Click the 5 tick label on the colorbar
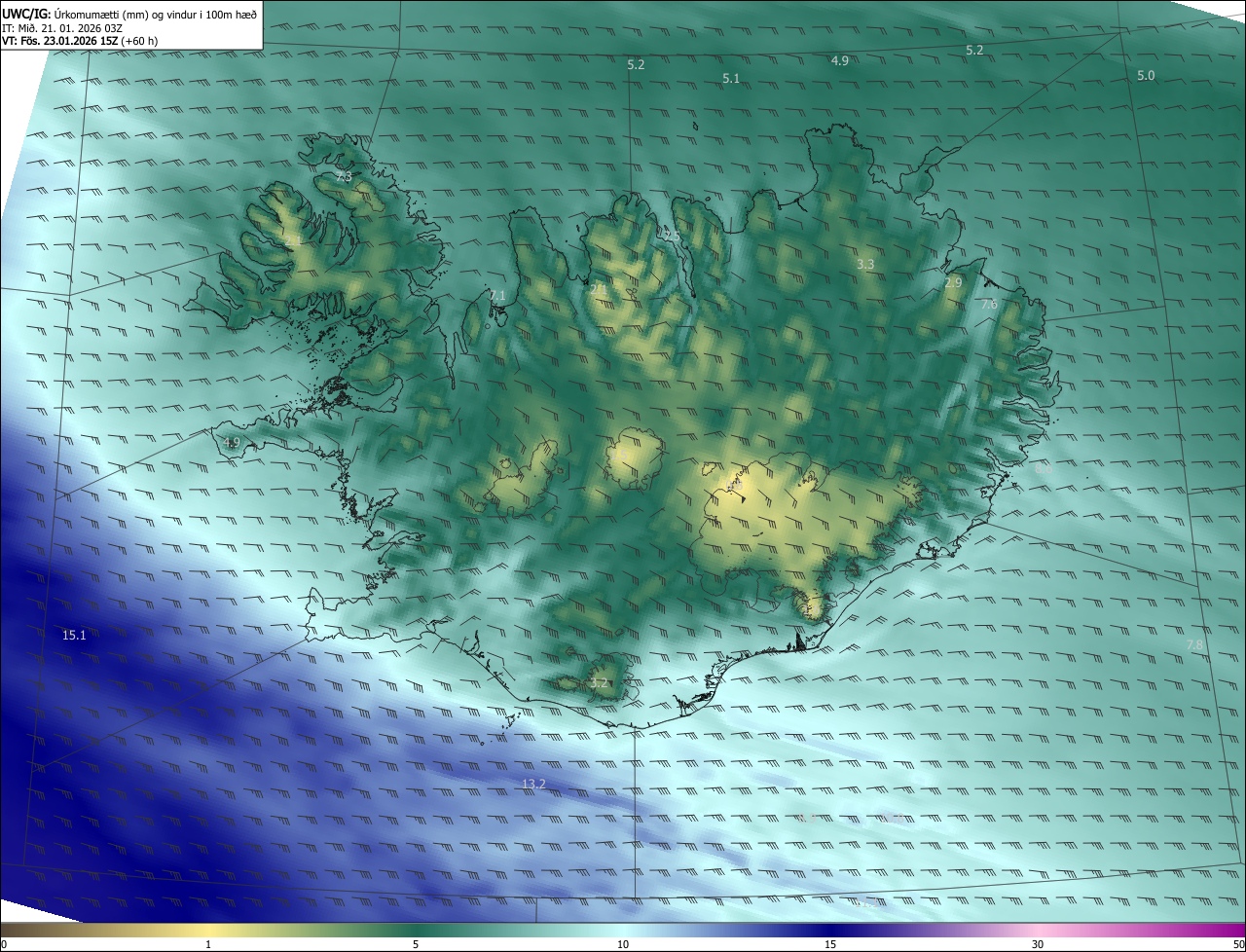 pos(416,945)
